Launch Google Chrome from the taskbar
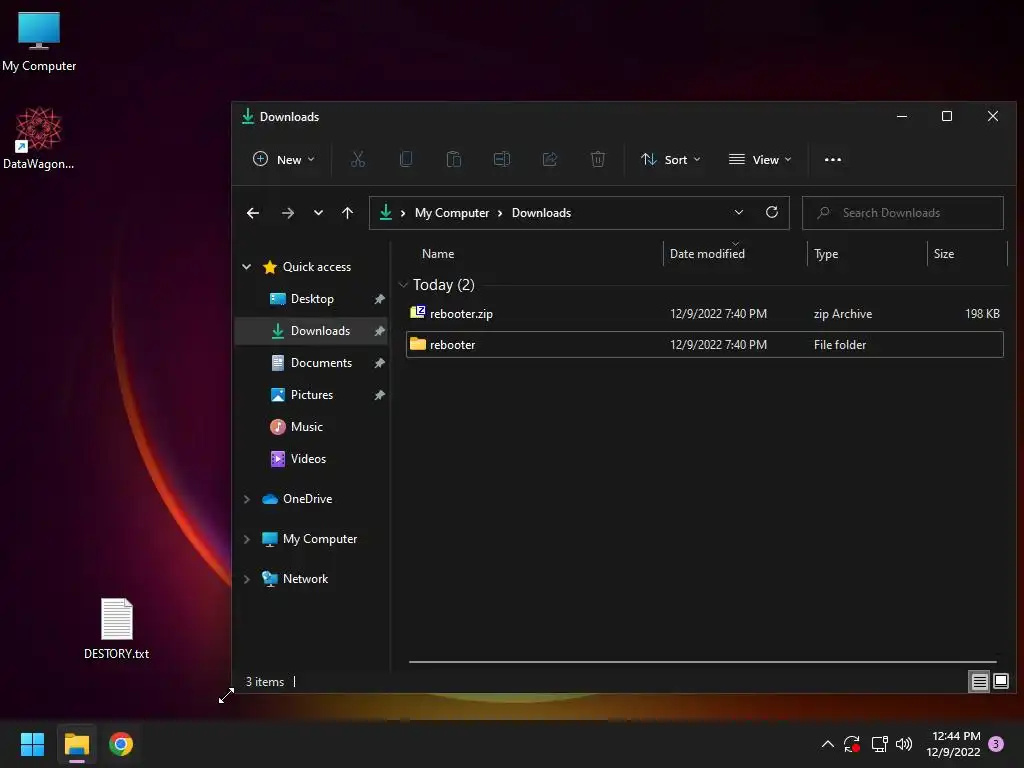 [x=121, y=744]
